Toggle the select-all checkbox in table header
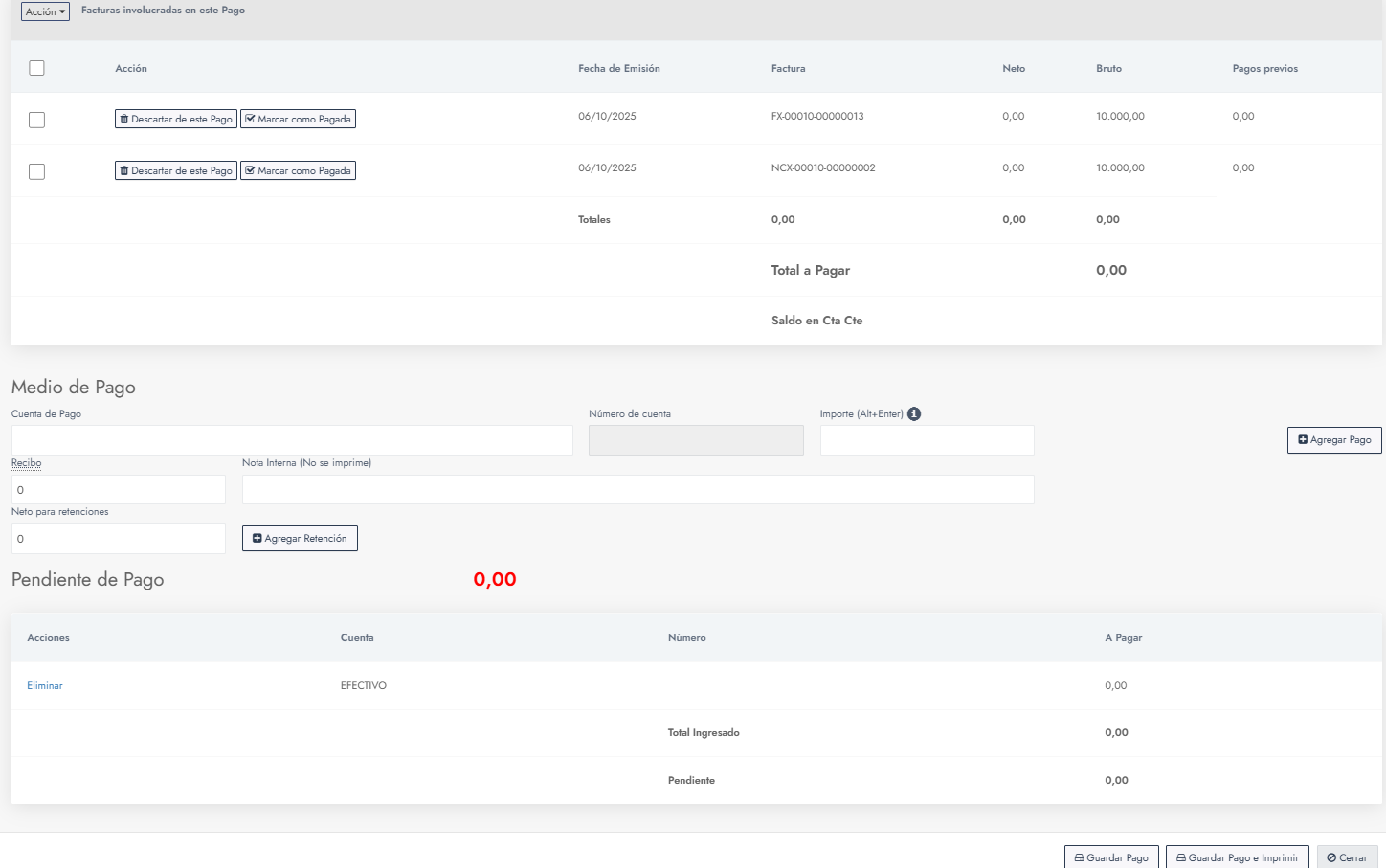Viewport: 1386px width, 868px height. coord(37,68)
